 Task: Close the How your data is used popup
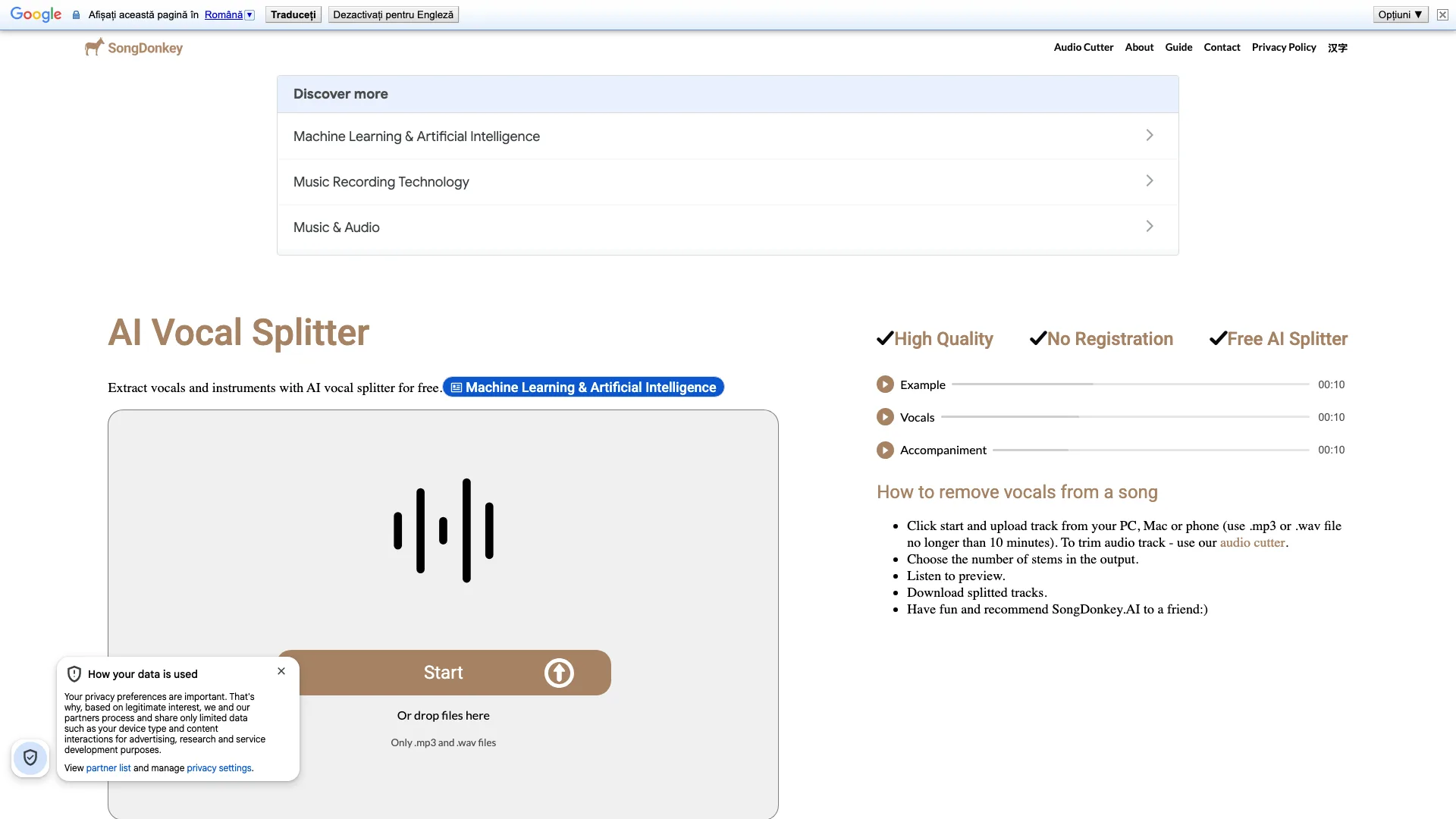point(281,671)
